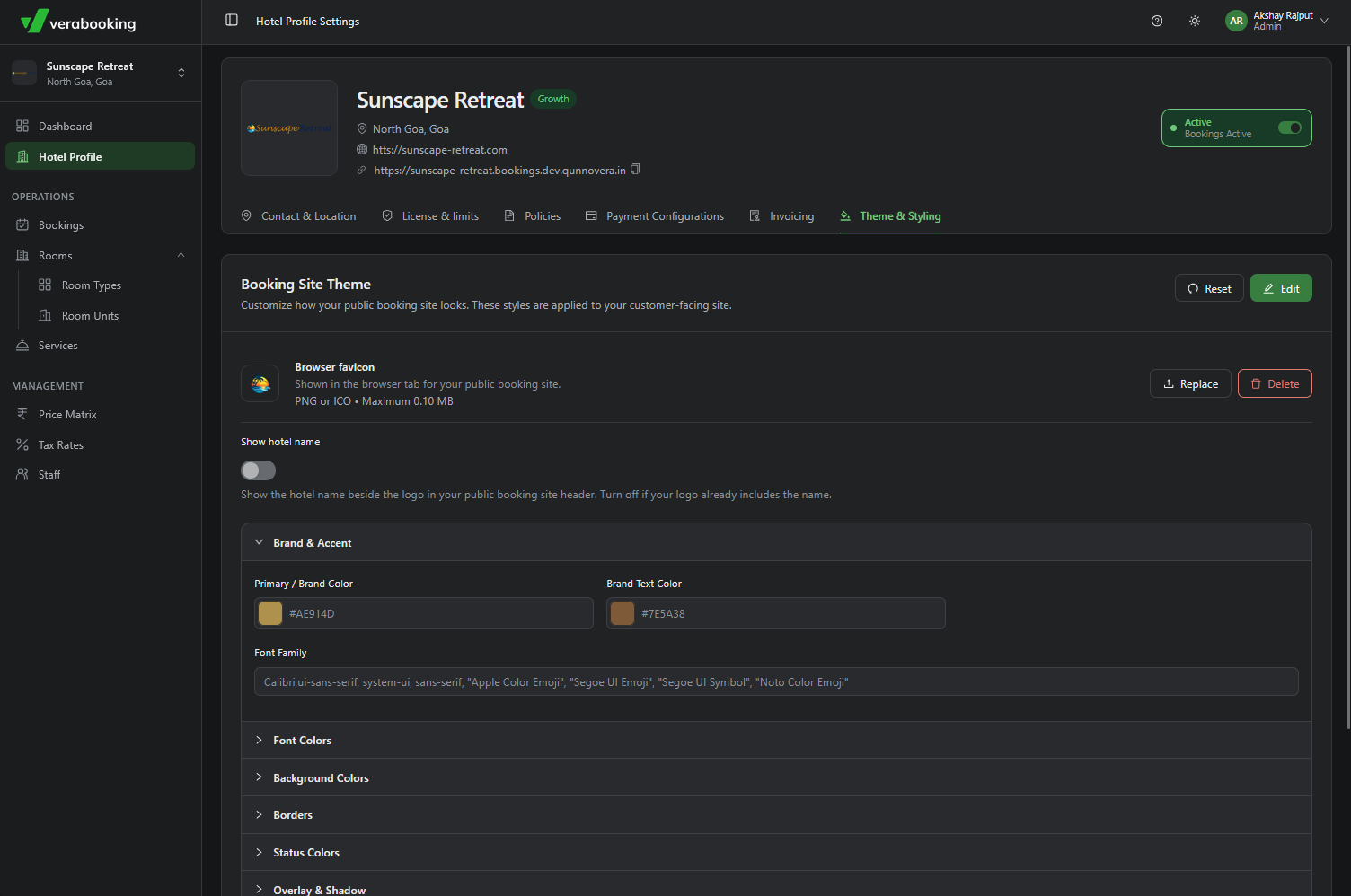The height and width of the screenshot is (896, 1351).
Task: Click the Room Types grid icon
Action: (x=45, y=285)
